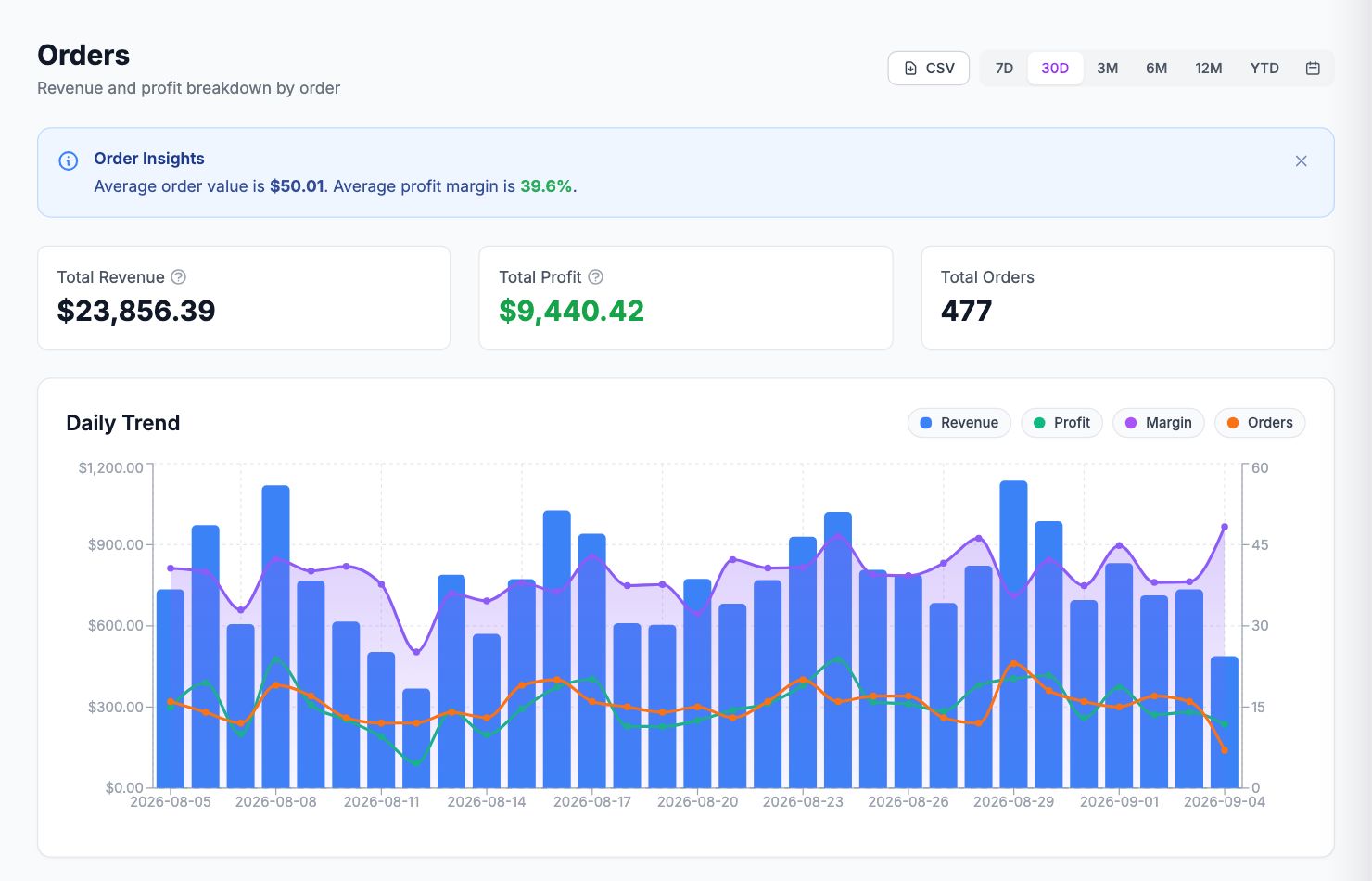Switch to the 6M range
This screenshot has height=881, width=1372.
[1156, 69]
